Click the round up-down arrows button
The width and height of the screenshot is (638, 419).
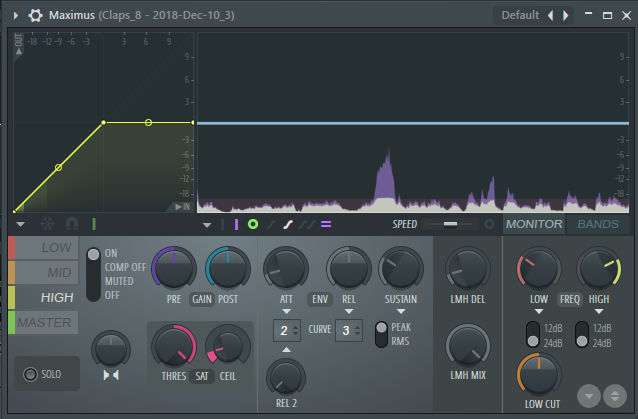coord(615,396)
